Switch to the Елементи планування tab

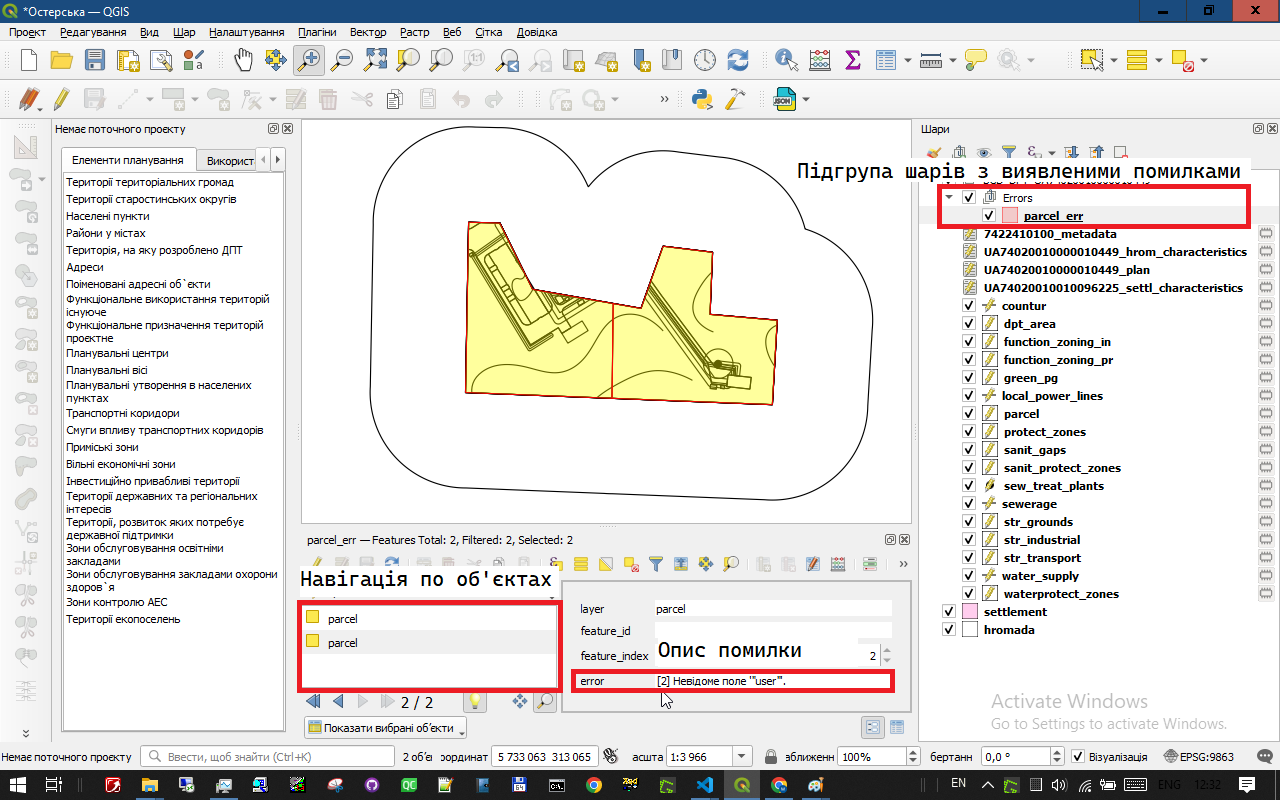(x=127, y=160)
